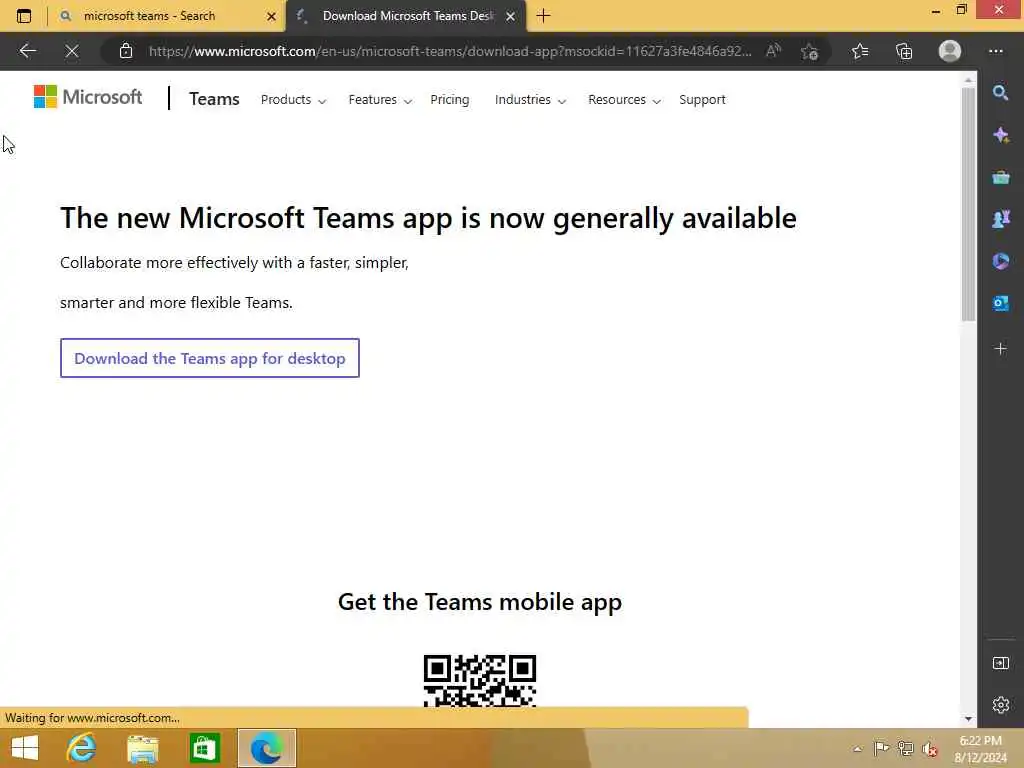This screenshot has height=768, width=1024.
Task: Click the Teams mobile app QR code
Action: 479,680
